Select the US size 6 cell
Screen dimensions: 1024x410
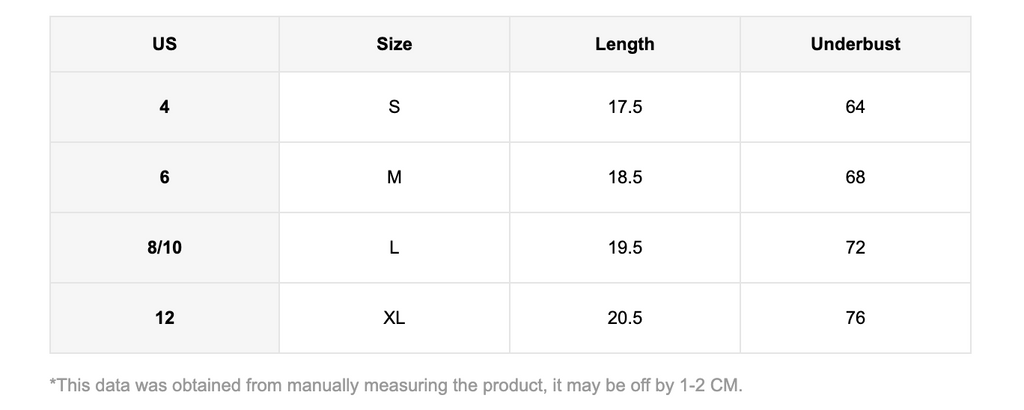tap(165, 178)
